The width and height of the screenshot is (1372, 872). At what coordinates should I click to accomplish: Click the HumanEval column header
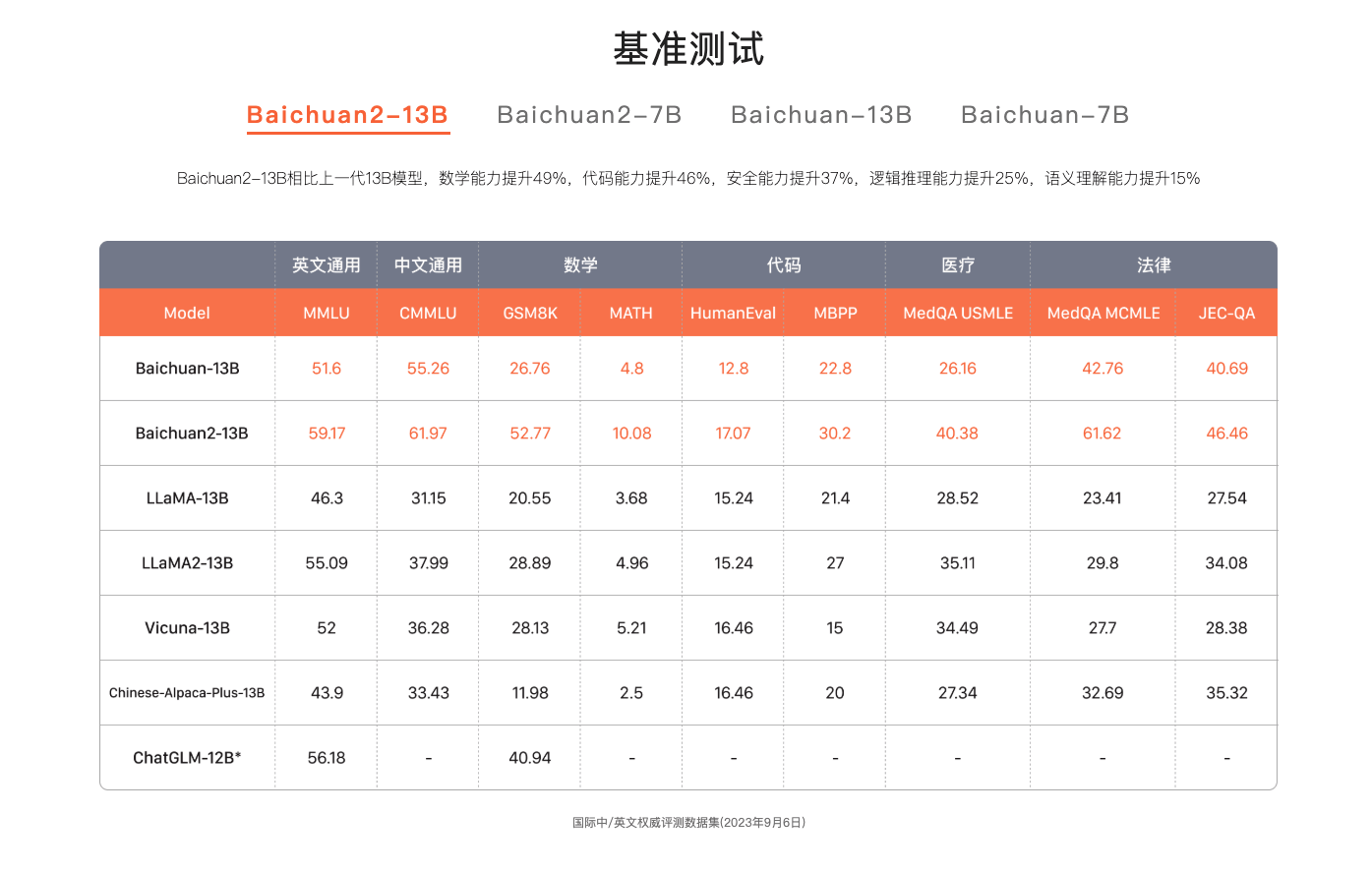pyautogui.click(x=733, y=313)
